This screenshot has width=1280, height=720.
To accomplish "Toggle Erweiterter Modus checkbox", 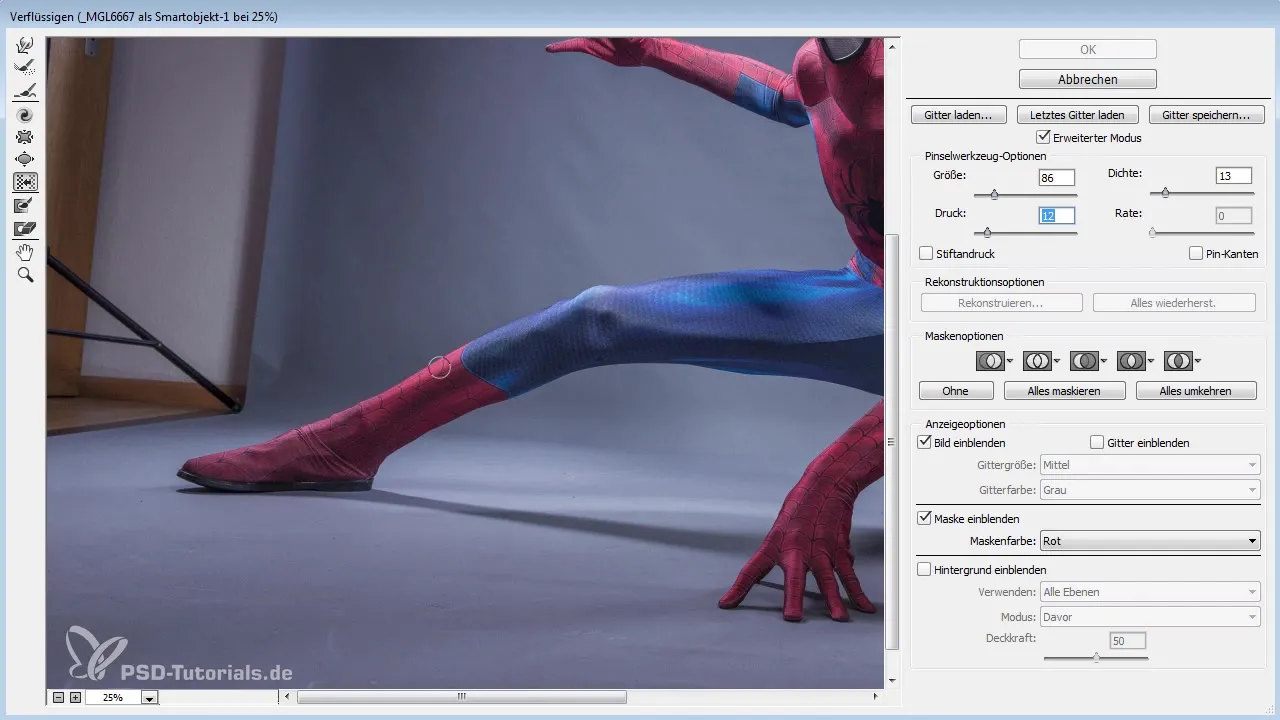I will [1044, 137].
